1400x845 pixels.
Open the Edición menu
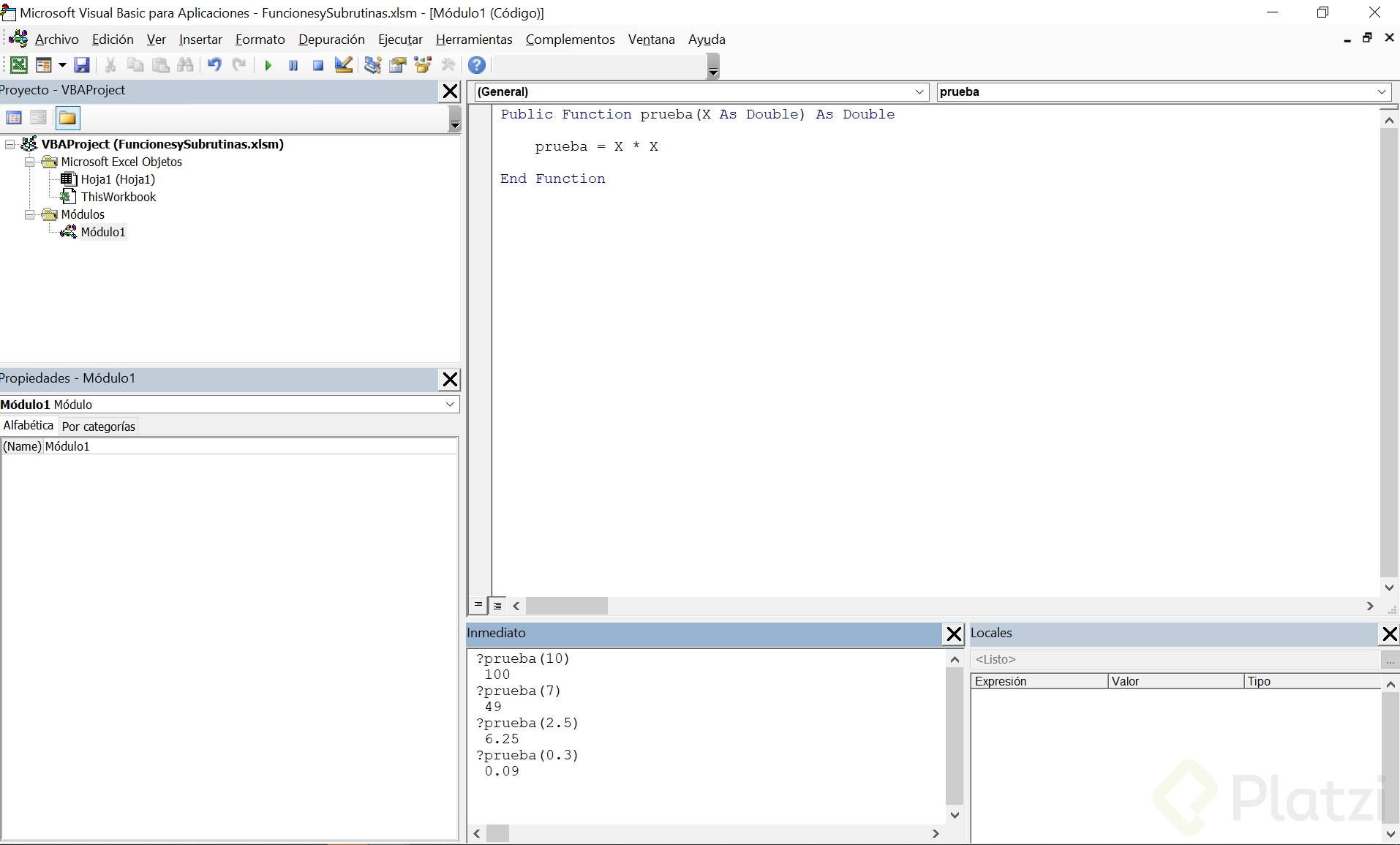coord(113,40)
